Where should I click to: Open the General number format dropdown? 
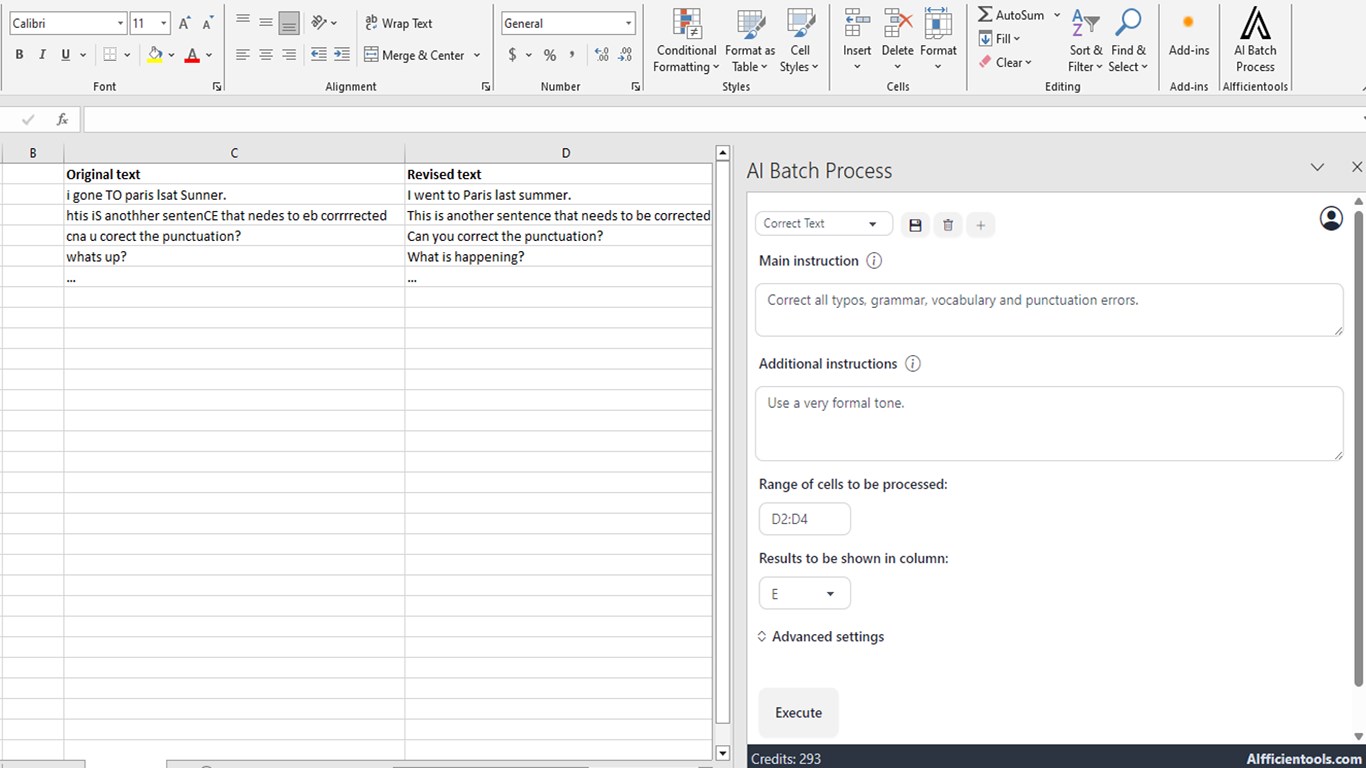[x=628, y=23]
